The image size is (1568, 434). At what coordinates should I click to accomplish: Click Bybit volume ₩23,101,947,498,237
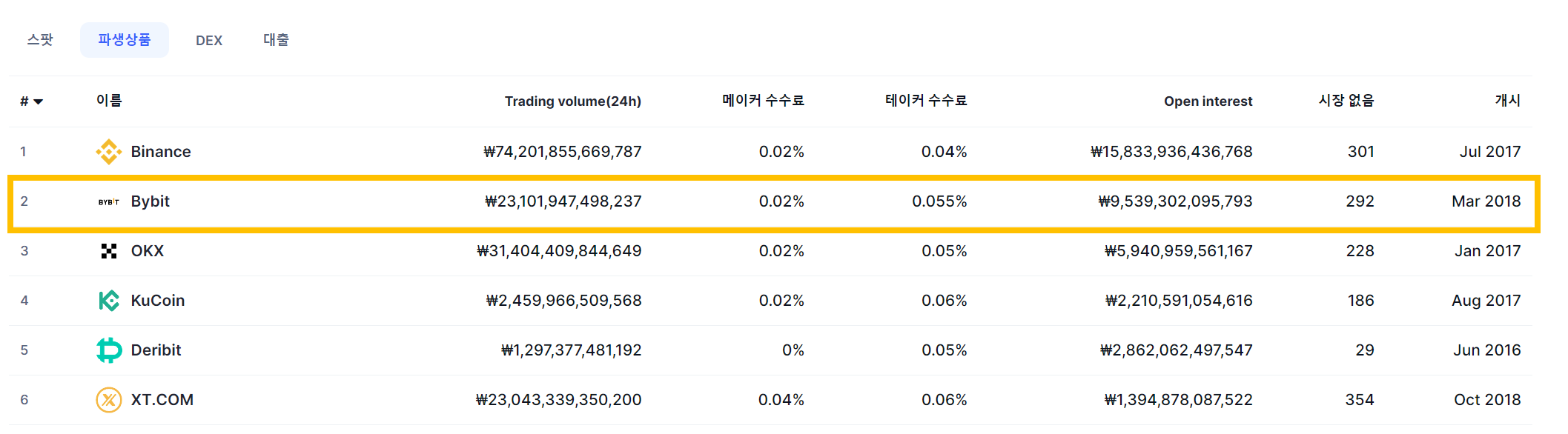563,201
